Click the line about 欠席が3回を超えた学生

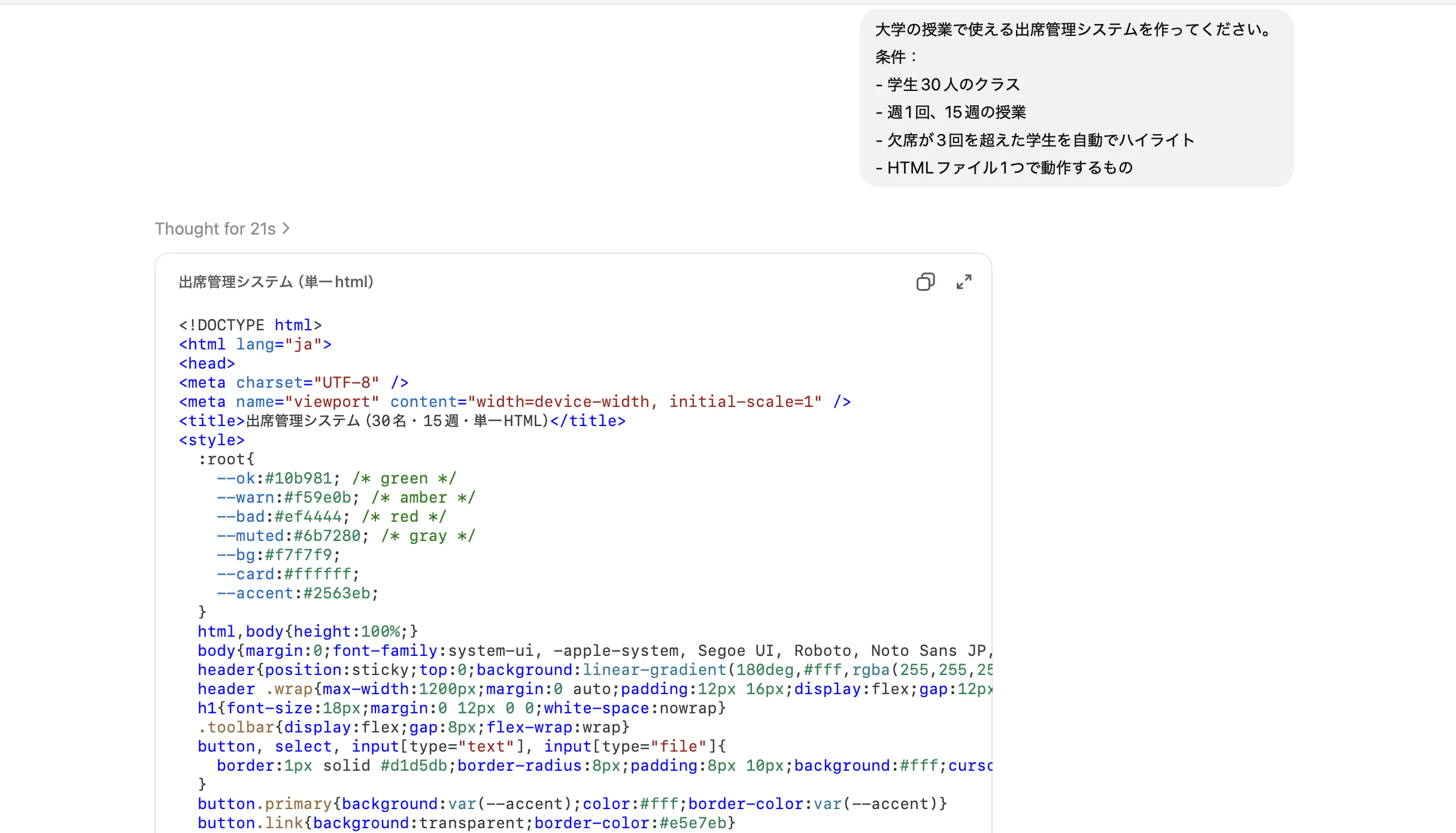pos(1035,140)
